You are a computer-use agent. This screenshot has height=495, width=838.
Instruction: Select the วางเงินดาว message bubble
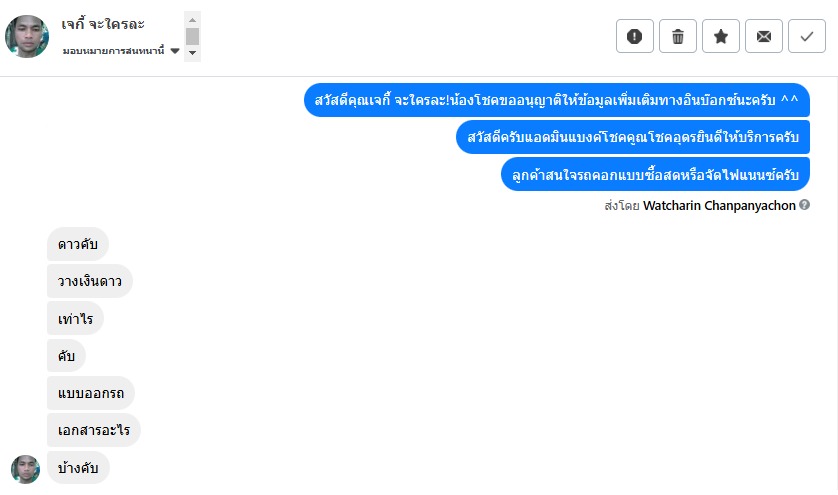(x=90, y=281)
